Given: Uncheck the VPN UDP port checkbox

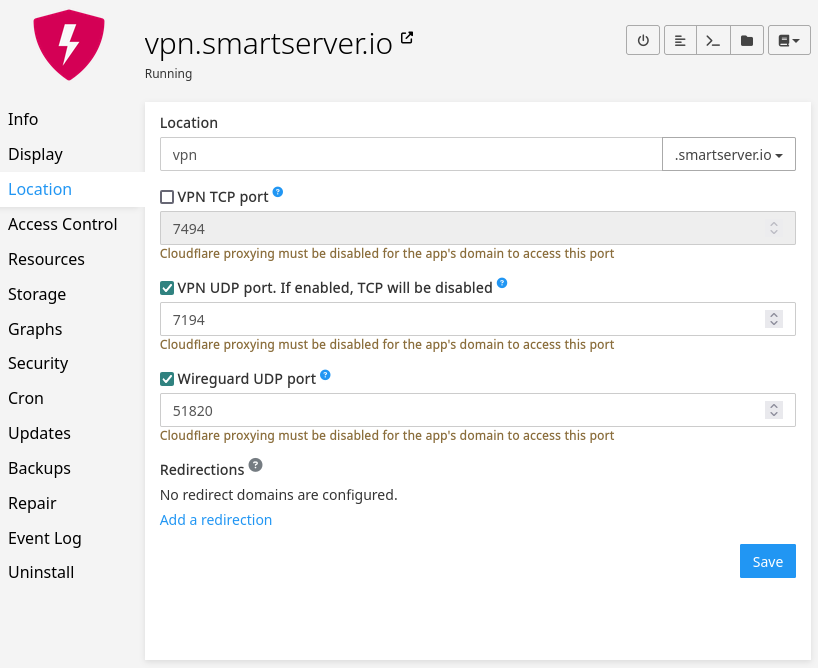Looking at the screenshot, I should pyautogui.click(x=167, y=288).
